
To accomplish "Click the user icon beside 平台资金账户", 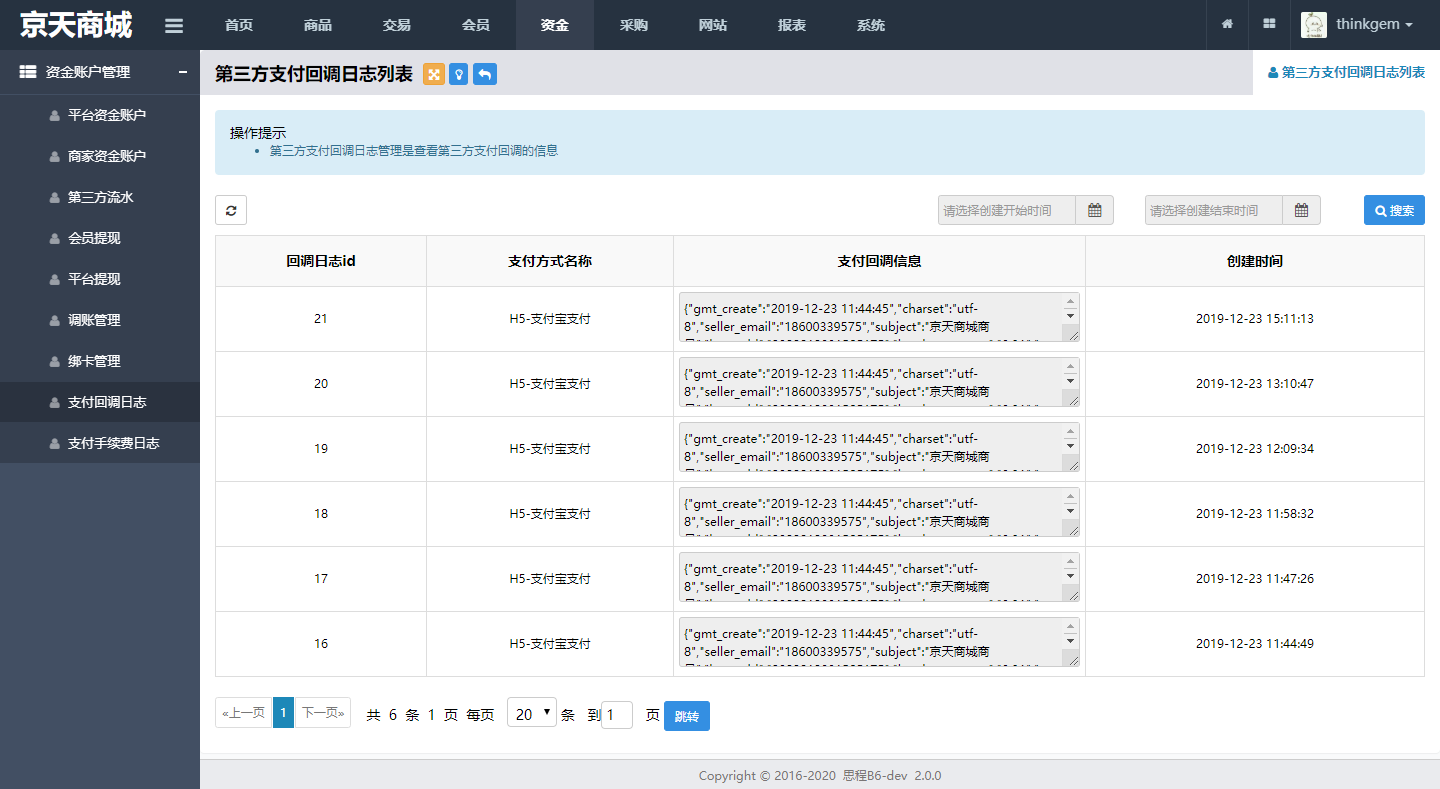I will (55, 116).
